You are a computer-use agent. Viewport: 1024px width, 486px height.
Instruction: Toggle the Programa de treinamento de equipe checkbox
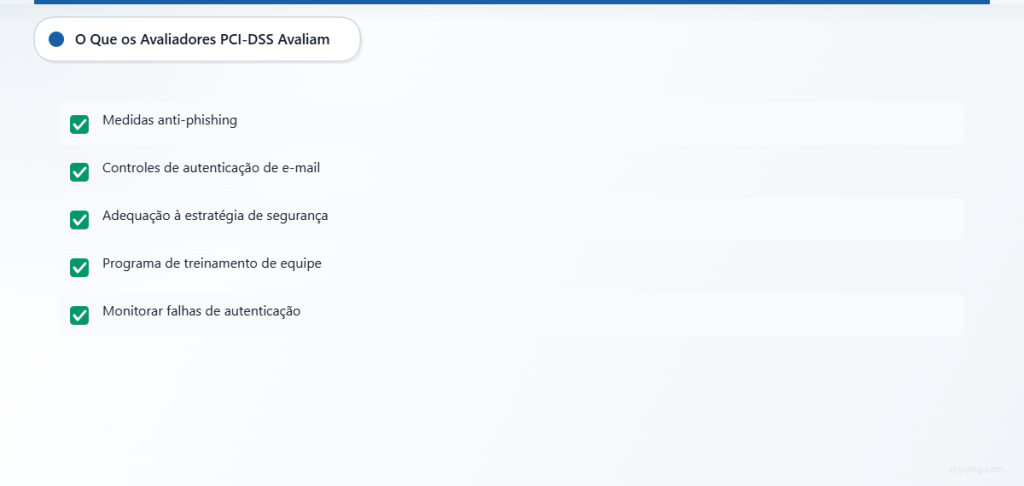[79, 267]
